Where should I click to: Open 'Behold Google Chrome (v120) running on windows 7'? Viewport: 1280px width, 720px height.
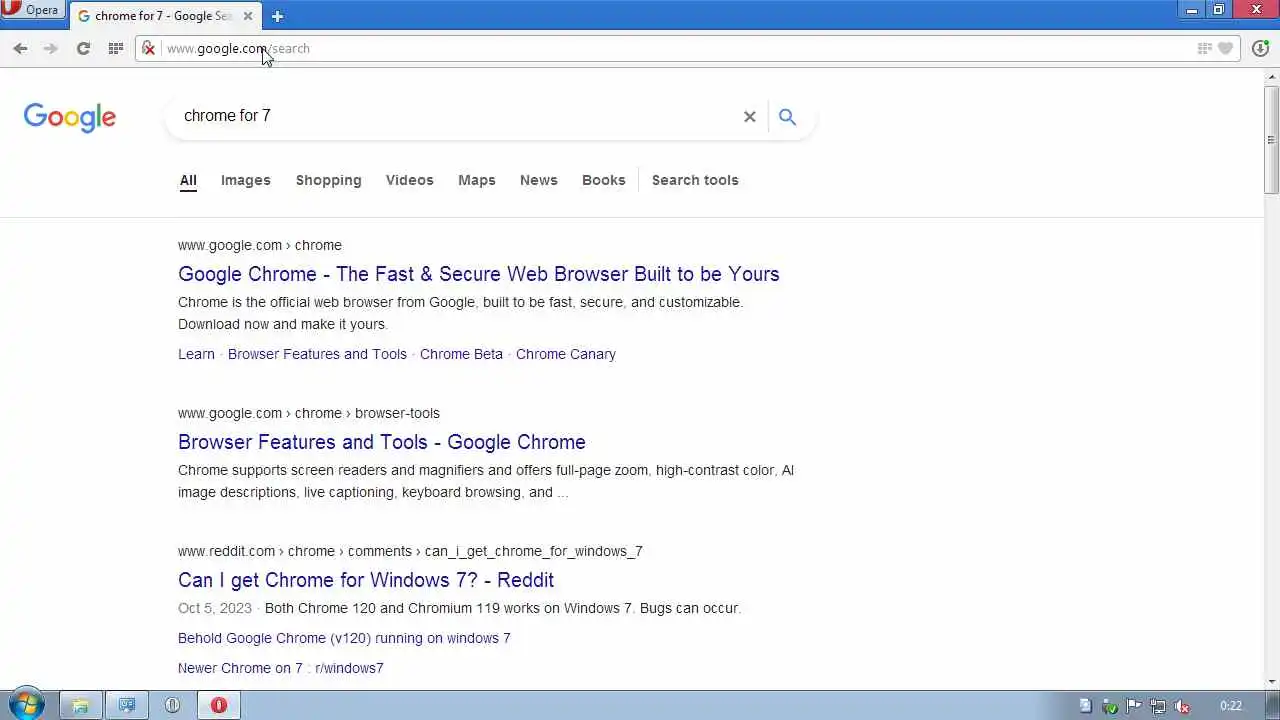coord(344,638)
